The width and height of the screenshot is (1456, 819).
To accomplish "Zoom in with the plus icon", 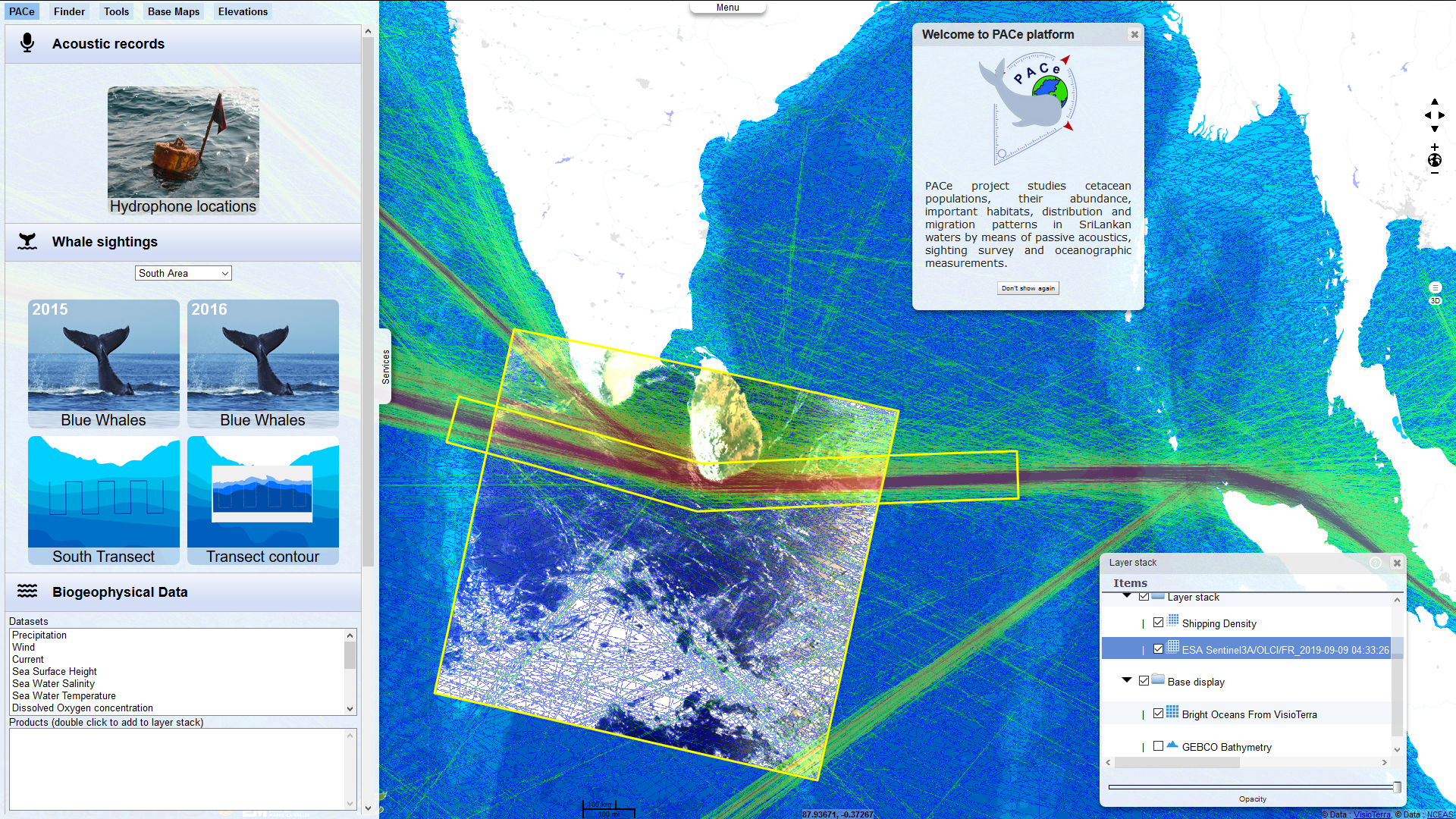I will pos(1434,147).
